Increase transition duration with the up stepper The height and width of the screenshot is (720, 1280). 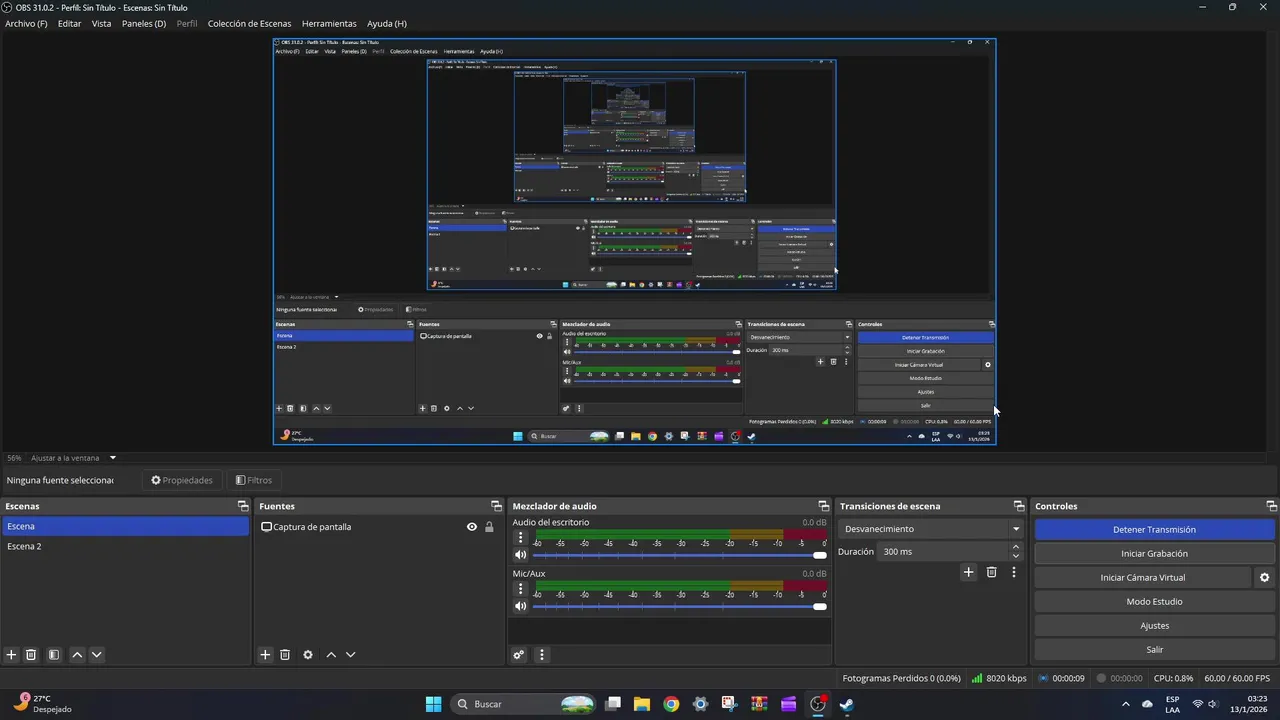point(1016,547)
